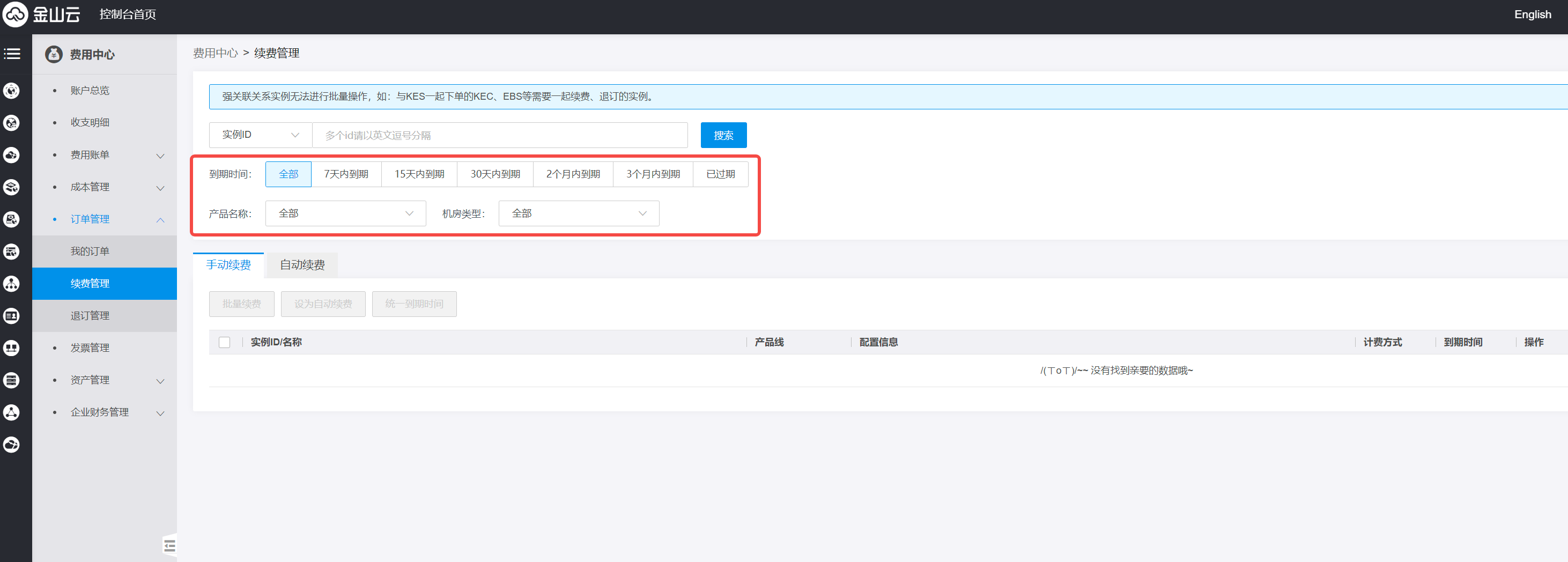Filter by 15天内到期
This screenshot has width=1568, height=562.
419,174
